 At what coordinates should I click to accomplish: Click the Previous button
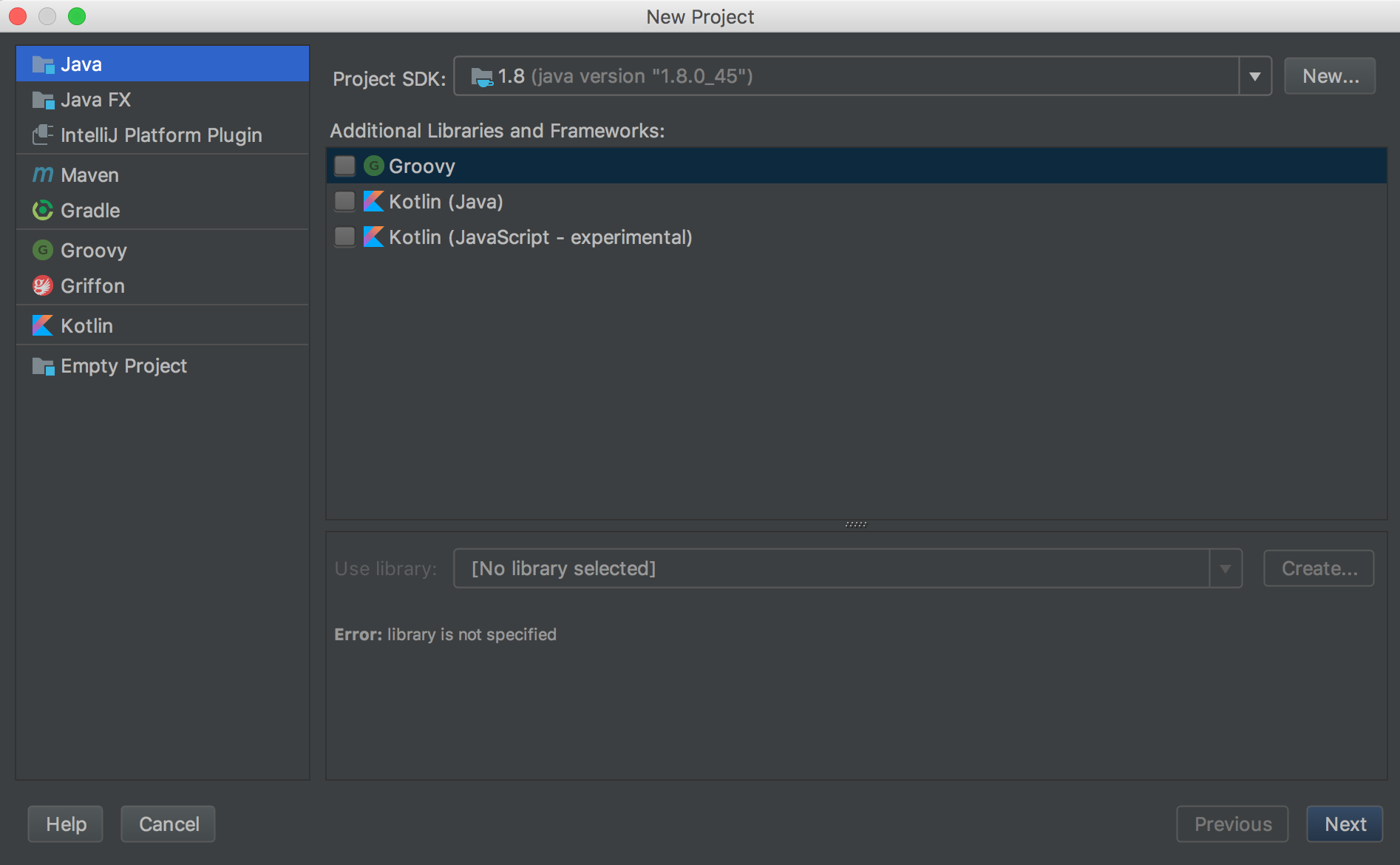[x=1232, y=824]
